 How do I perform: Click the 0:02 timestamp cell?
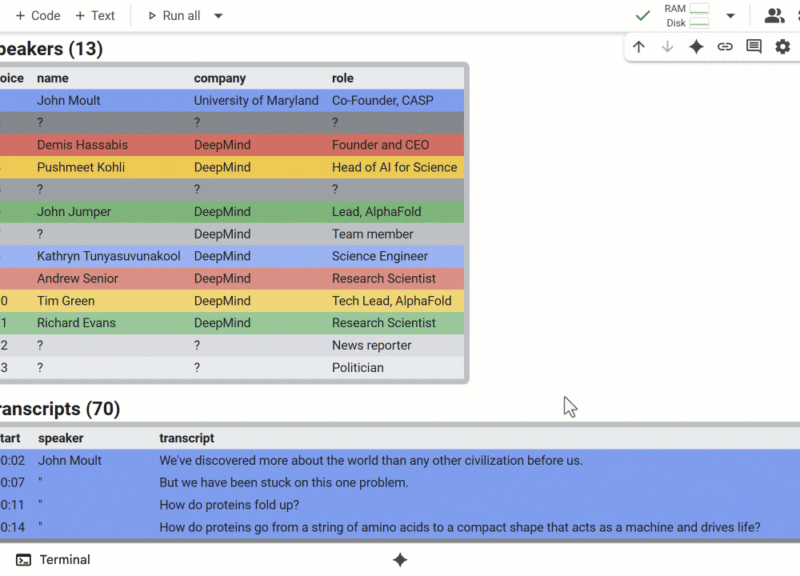point(12,461)
